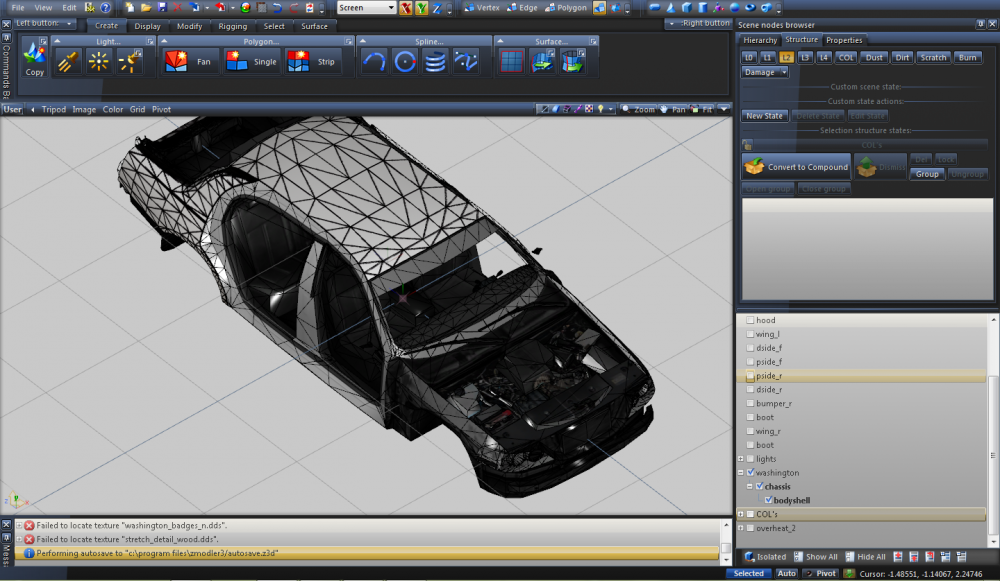Check the hood node checkbox
This screenshot has height=581, width=1000.
click(751, 320)
